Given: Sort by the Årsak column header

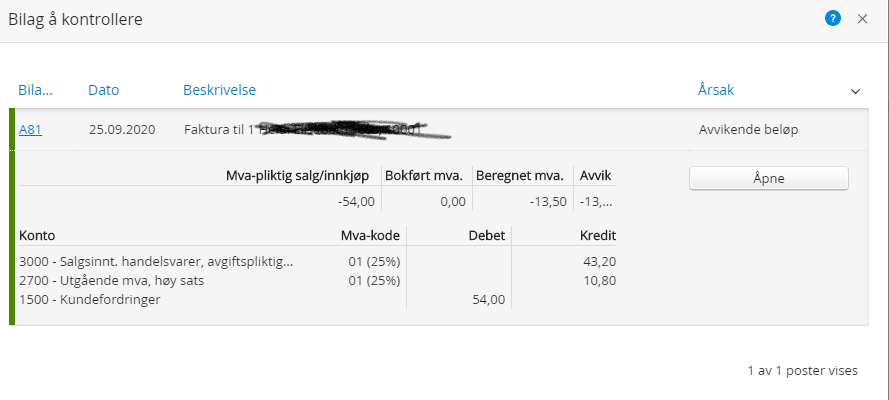Looking at the screenshot, I should [716, 90].
